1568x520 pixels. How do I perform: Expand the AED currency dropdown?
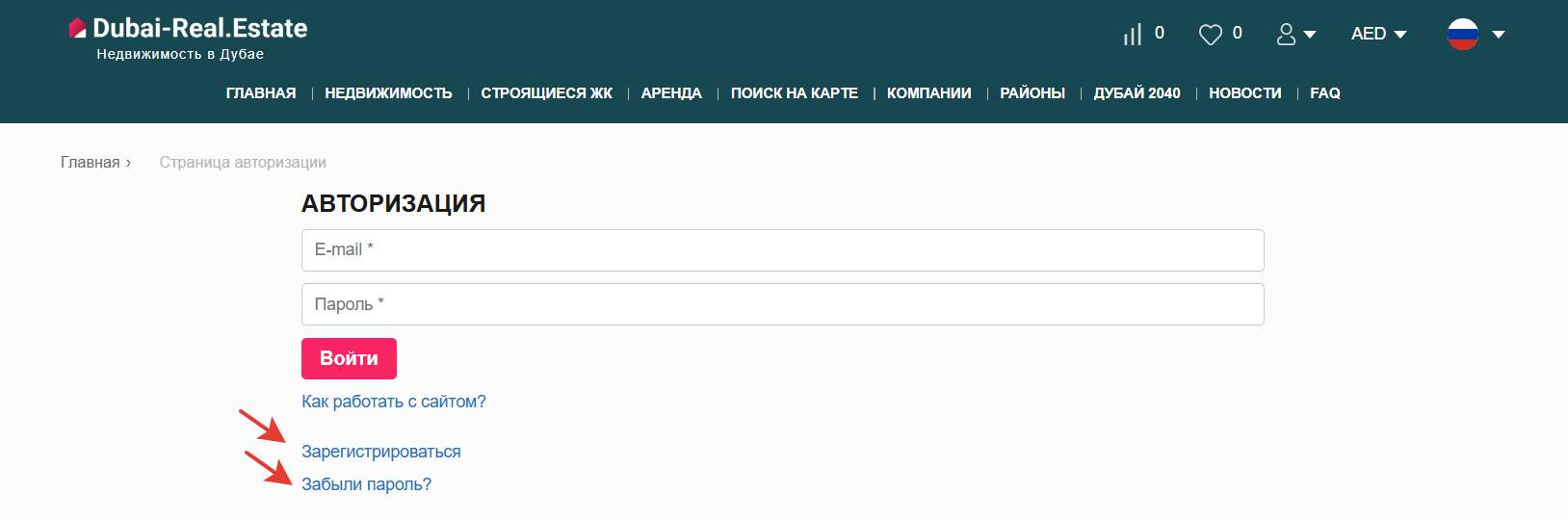(1378, 34)
